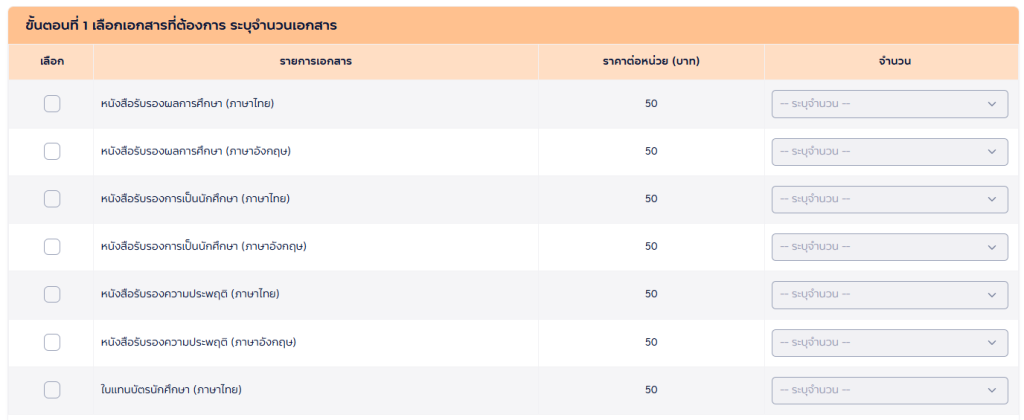Open quantity dropdown for หนังสือรับรองผลการศึกษา (ภาษาไทย)
Screen dimensions: 1024x420
click(x=889, y=104)
